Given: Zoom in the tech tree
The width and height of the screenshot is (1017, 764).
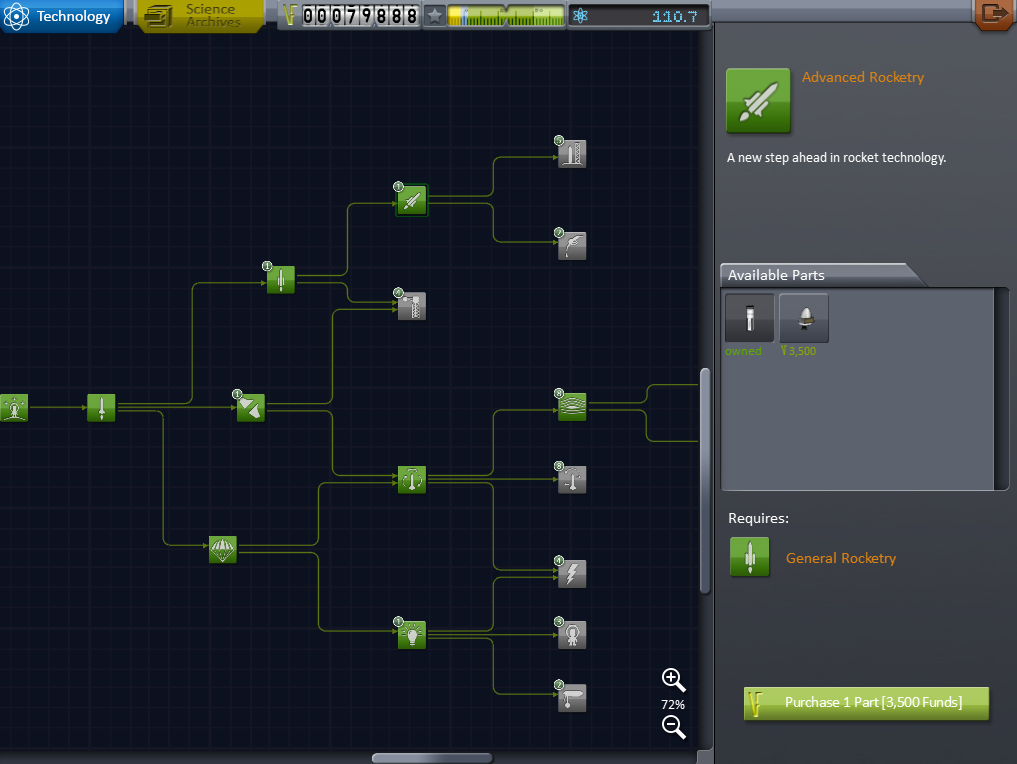Looking at the screenshot, I should click(x=673, y=680).
